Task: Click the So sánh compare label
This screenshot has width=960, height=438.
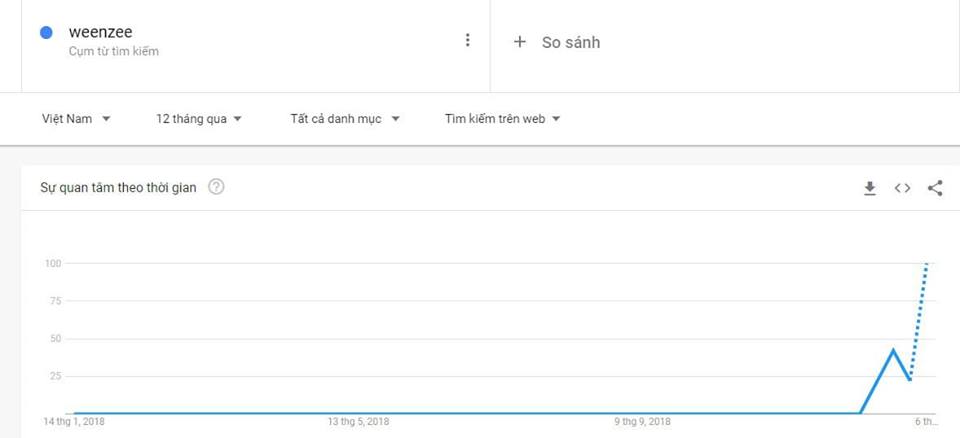Action: click(571, 42)
